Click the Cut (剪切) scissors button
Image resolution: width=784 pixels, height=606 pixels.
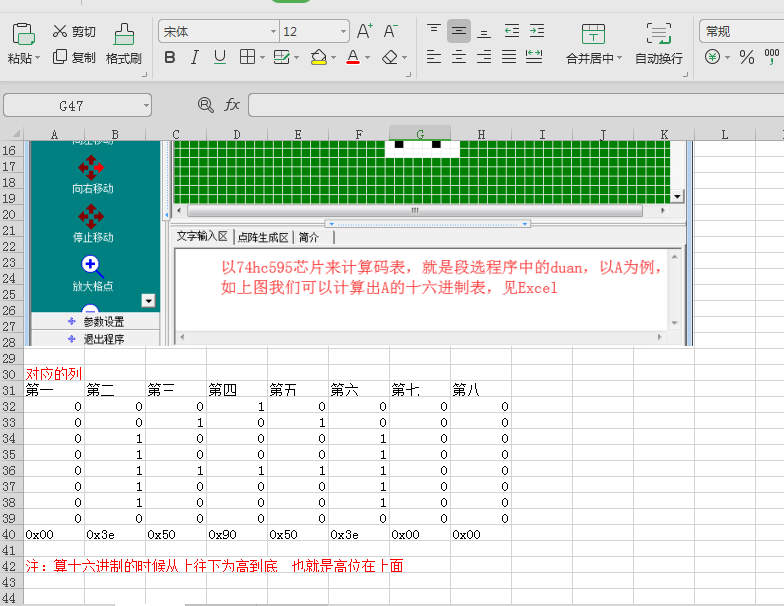click(74, 32)
